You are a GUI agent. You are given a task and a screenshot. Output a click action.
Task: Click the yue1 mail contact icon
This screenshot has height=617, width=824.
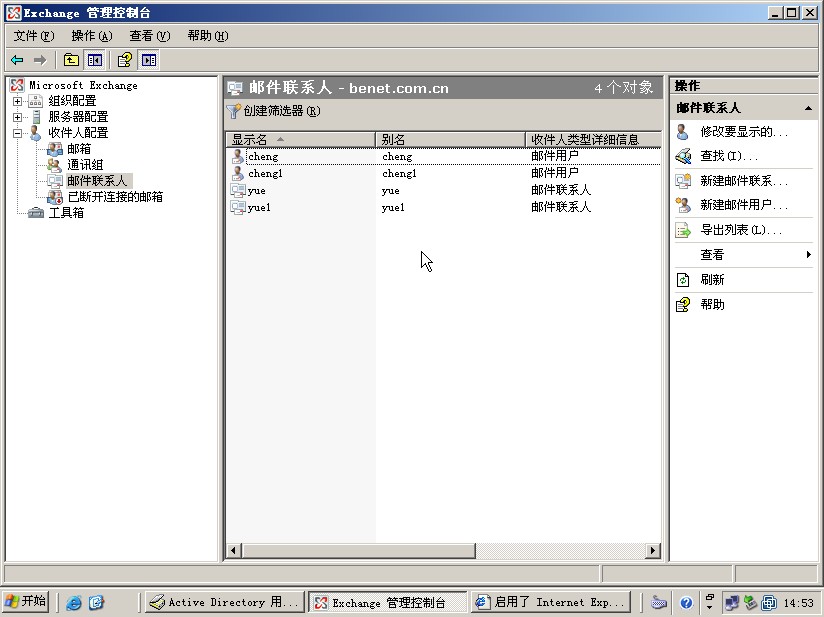[x=238, y=207]
